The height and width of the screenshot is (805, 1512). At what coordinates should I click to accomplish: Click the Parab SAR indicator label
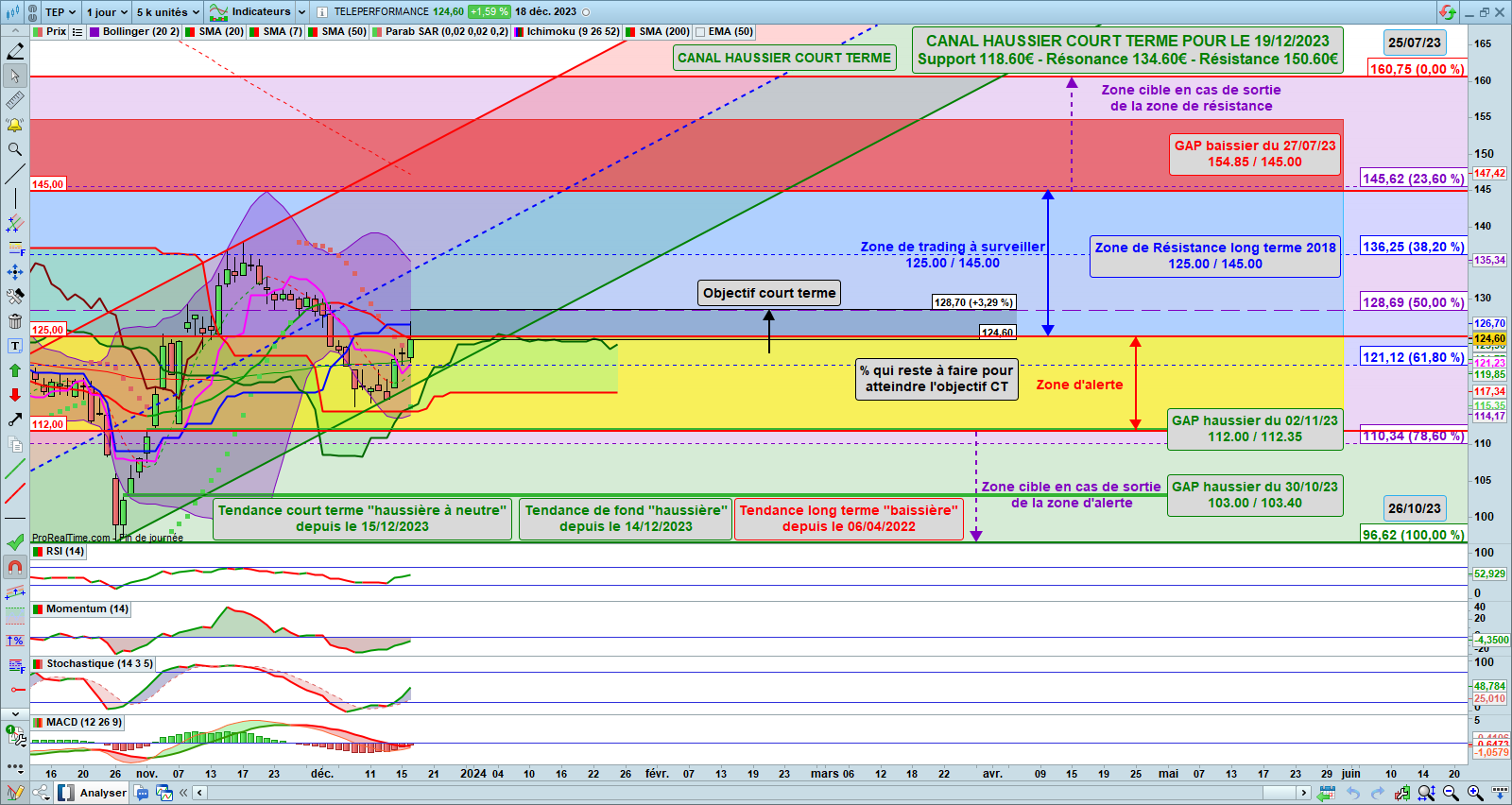(440, 32)
